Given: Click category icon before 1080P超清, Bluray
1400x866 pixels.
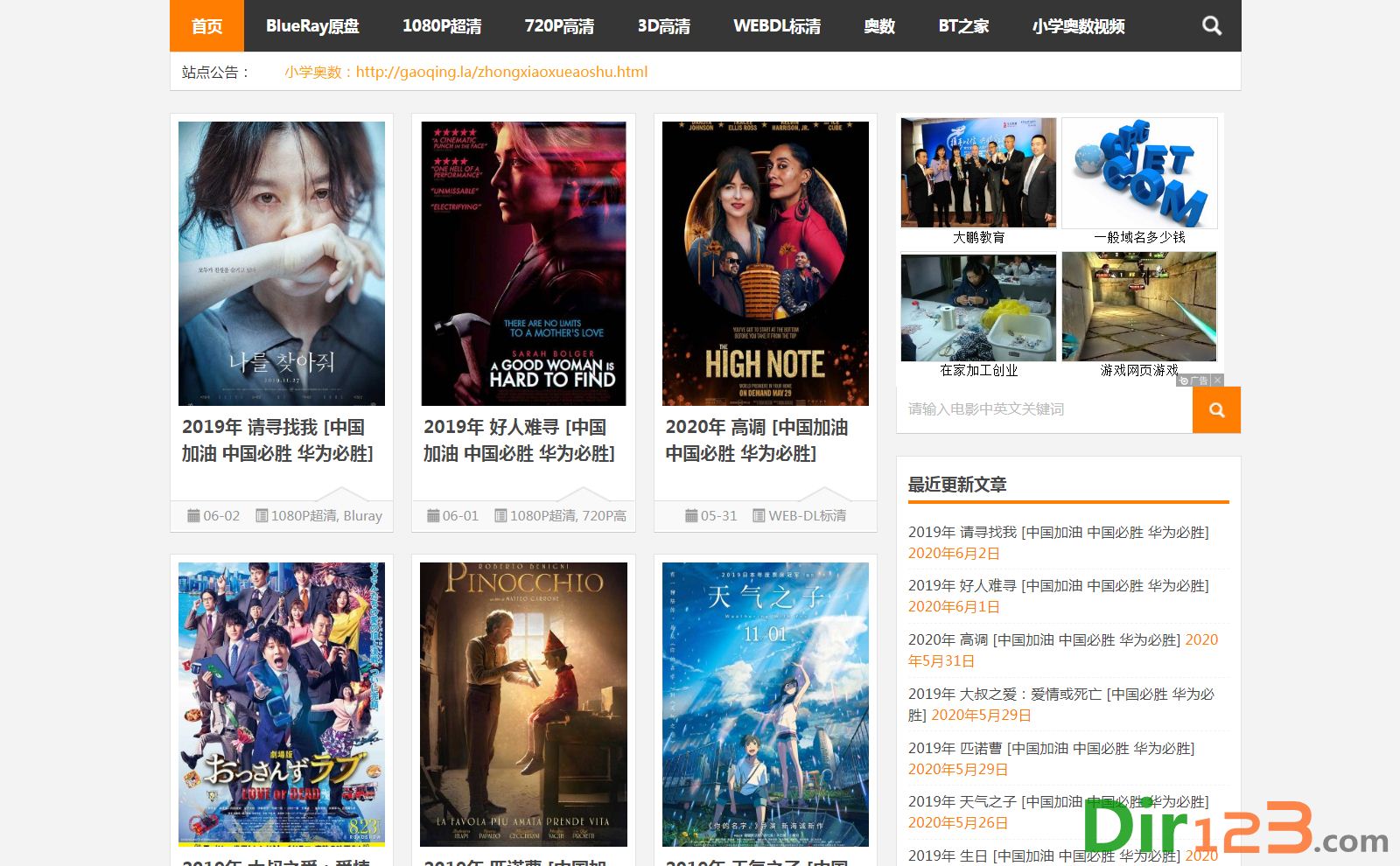Looking at the screenshot, I should coord(262,516).
